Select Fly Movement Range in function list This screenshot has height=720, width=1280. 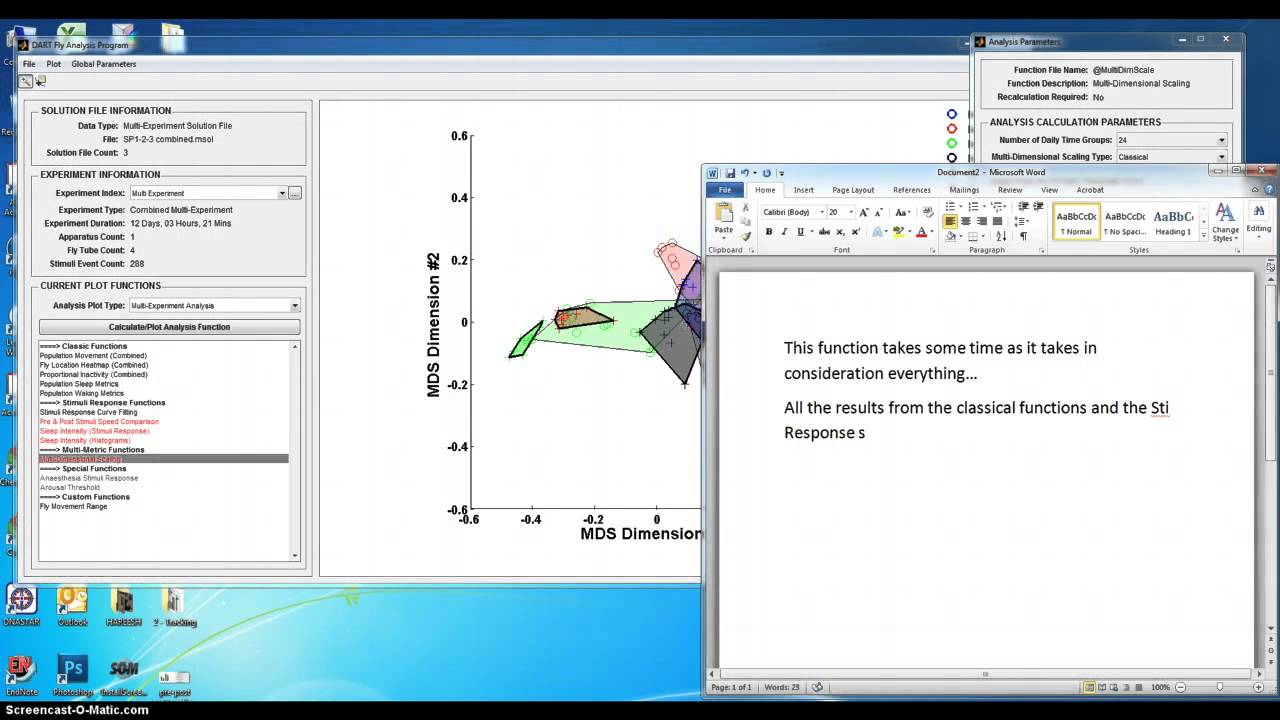(73, 506)
